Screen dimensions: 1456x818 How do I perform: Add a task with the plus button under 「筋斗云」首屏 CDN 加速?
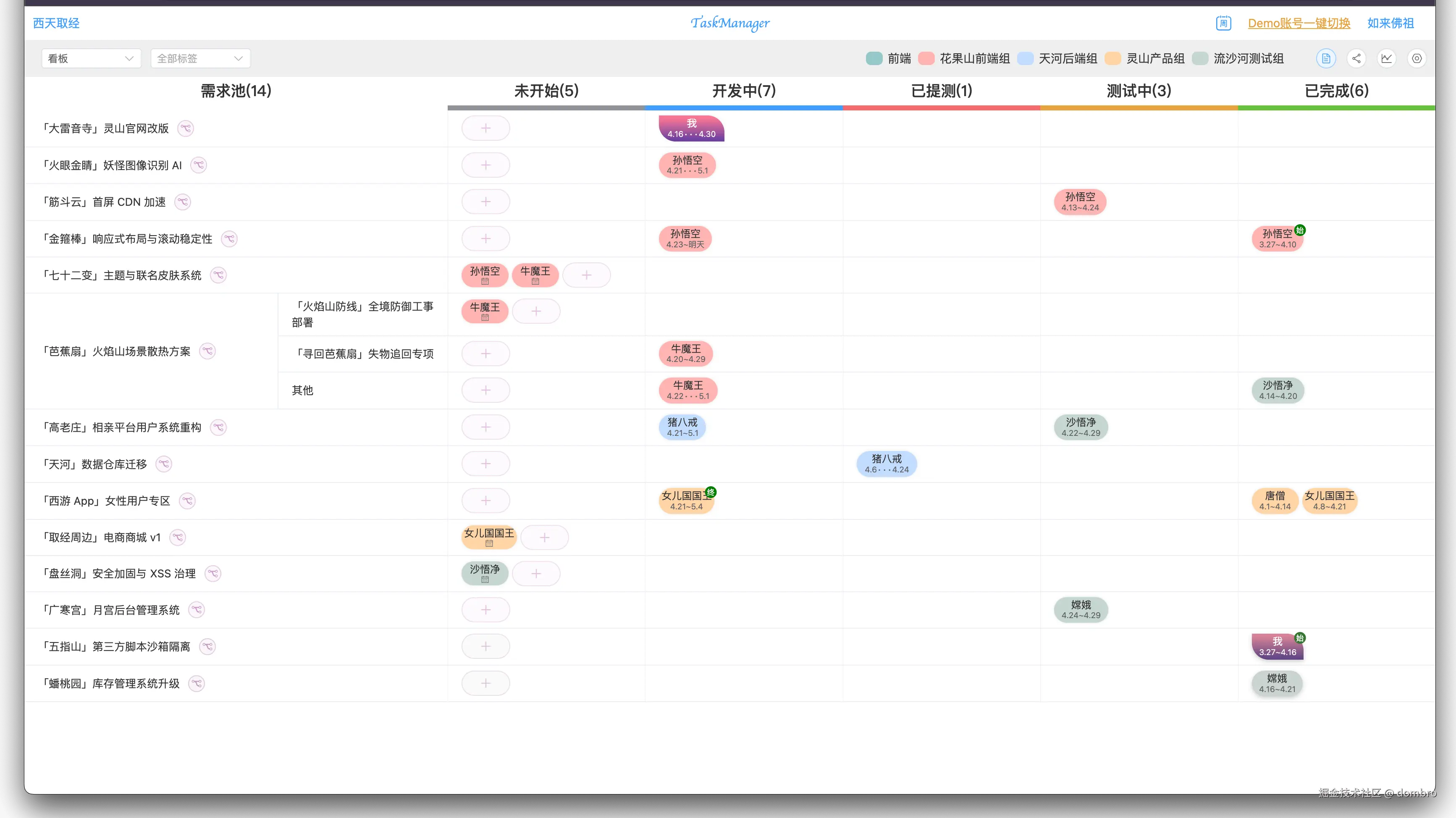click(485, 202)
